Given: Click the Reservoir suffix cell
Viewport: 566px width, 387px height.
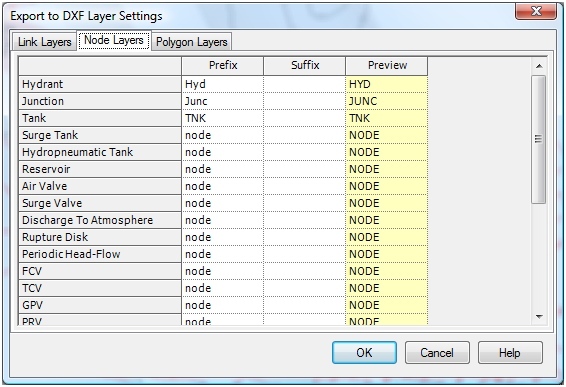Looking at the screenshot, I should coord(305,169).
